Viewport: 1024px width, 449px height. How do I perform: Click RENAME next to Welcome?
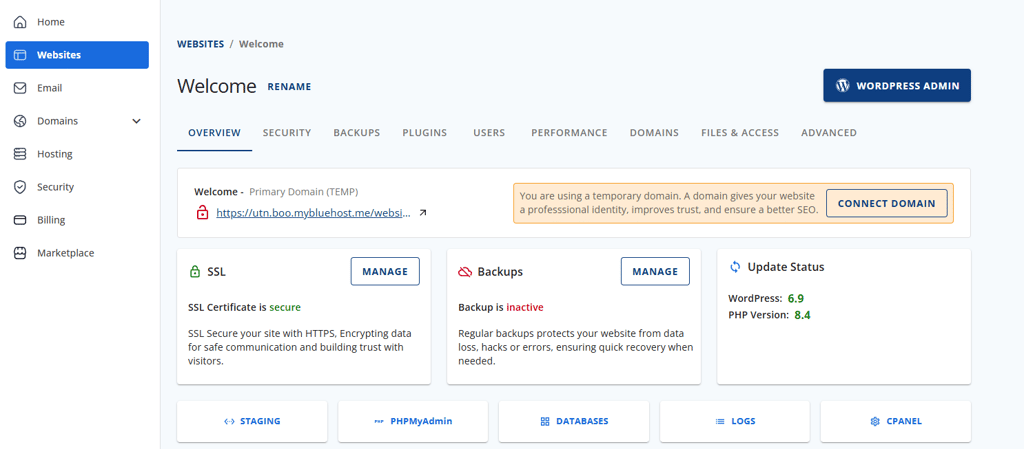pyautogui.click(x=289, y=86)
